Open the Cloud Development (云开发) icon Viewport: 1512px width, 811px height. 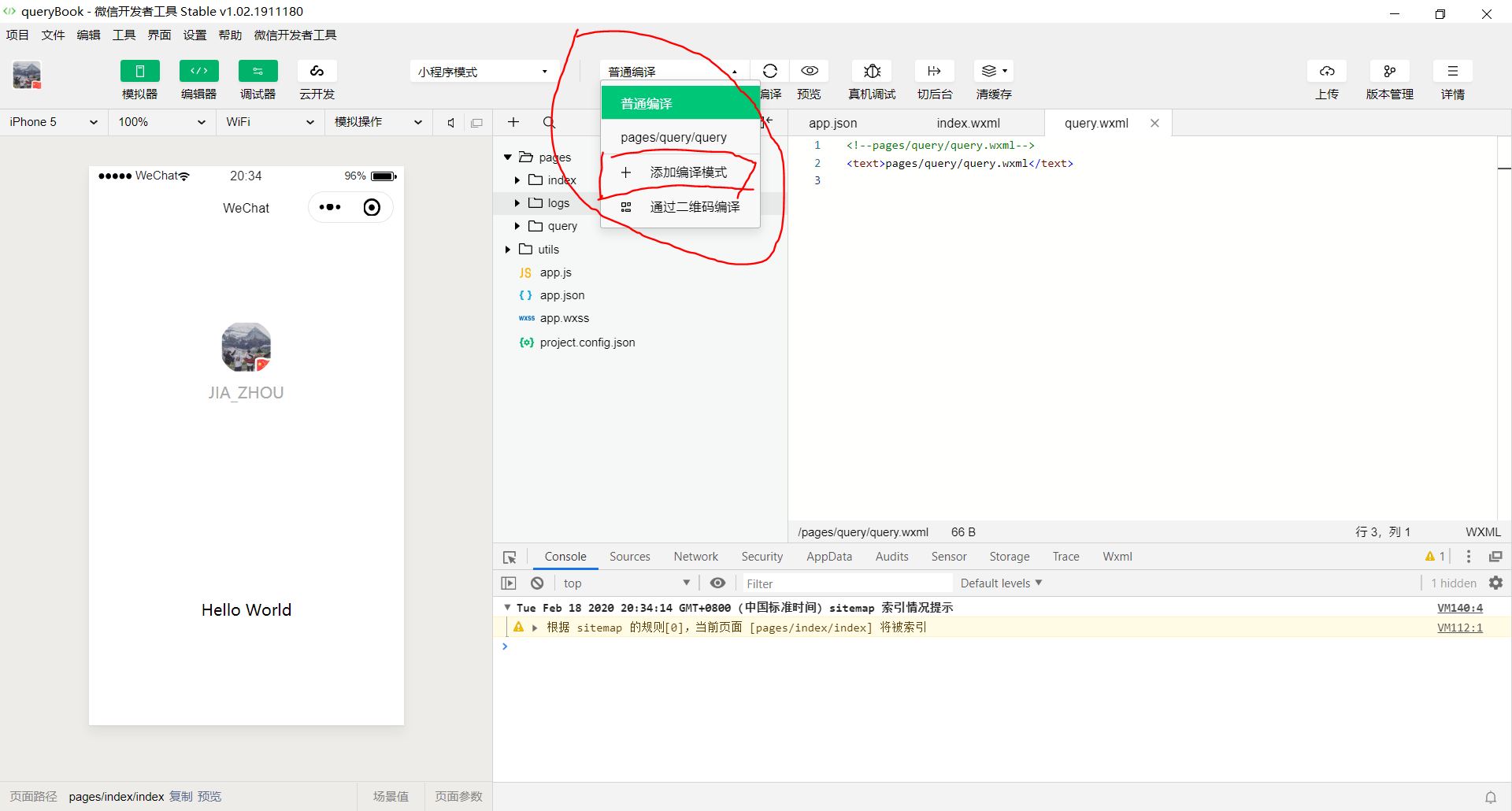pos(317,71)
